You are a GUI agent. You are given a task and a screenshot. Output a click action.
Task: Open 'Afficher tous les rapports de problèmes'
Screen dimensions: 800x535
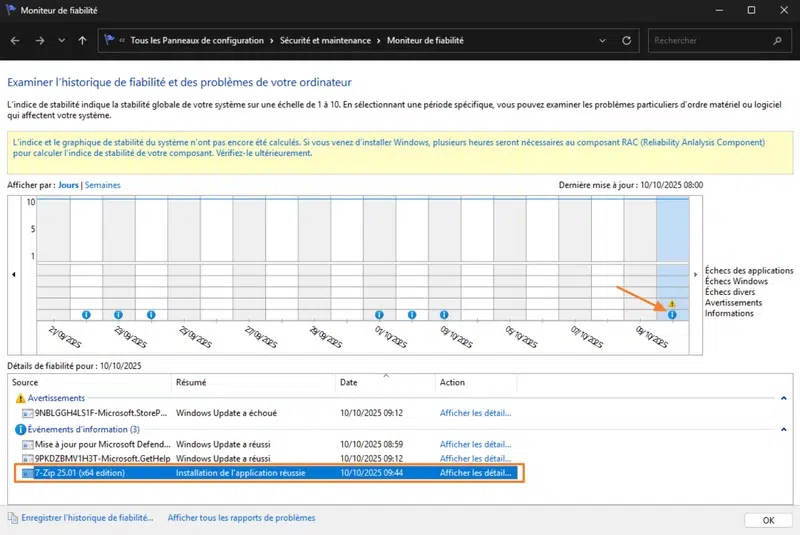click(x=241, y=518)
